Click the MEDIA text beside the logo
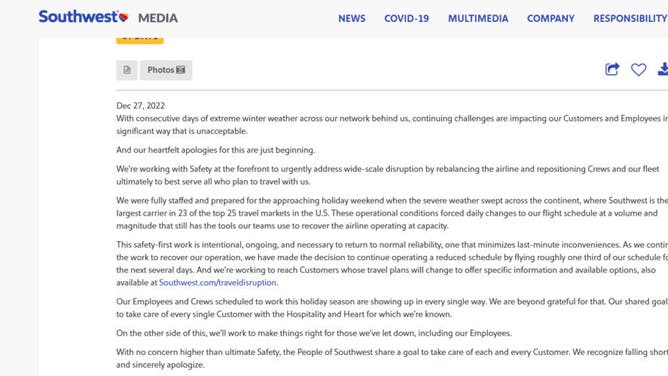 [x=158, y=18]
